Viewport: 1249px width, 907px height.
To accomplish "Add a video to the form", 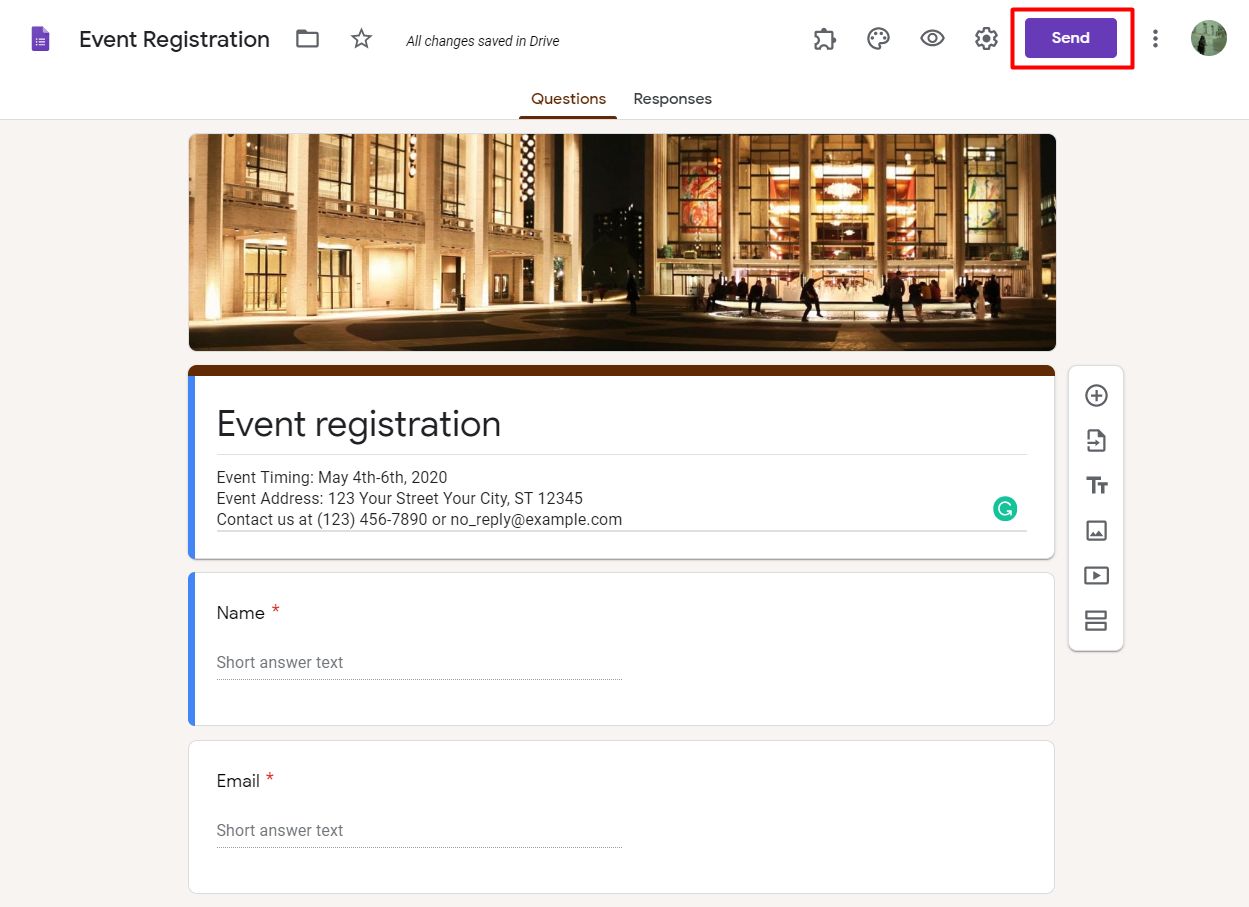I will point(1096,576).
